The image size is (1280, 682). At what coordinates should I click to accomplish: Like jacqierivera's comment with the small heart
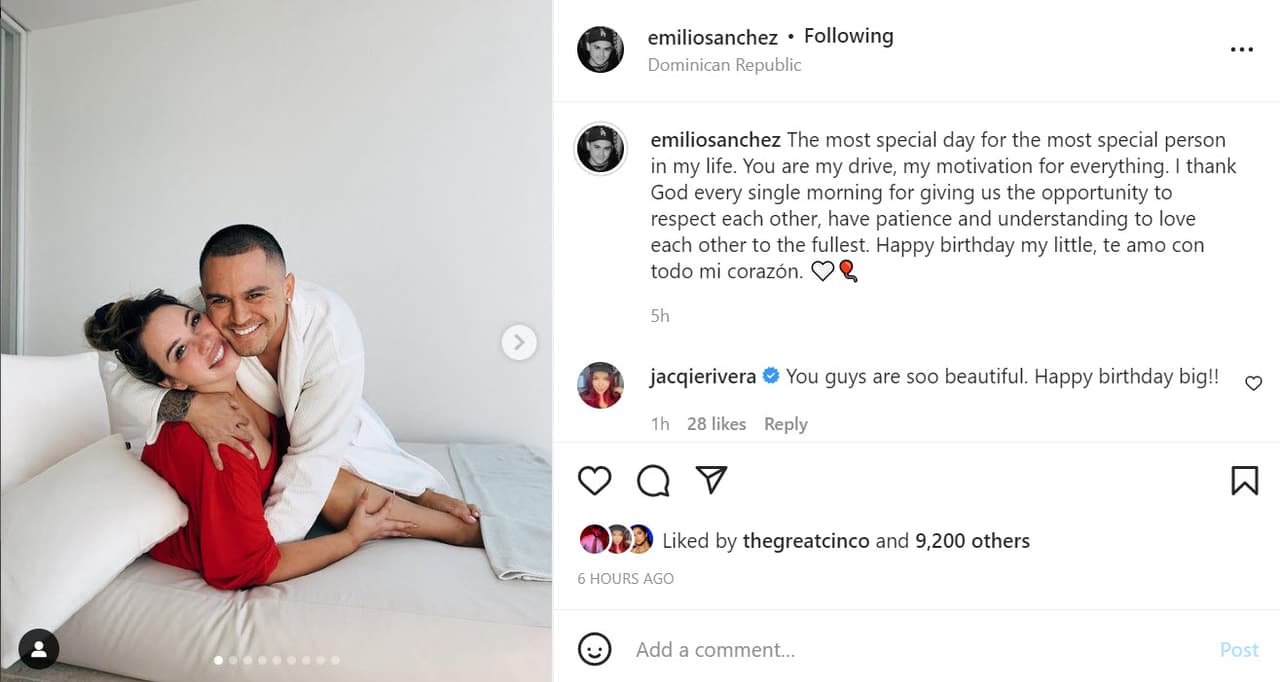[x=1253, y=383]
